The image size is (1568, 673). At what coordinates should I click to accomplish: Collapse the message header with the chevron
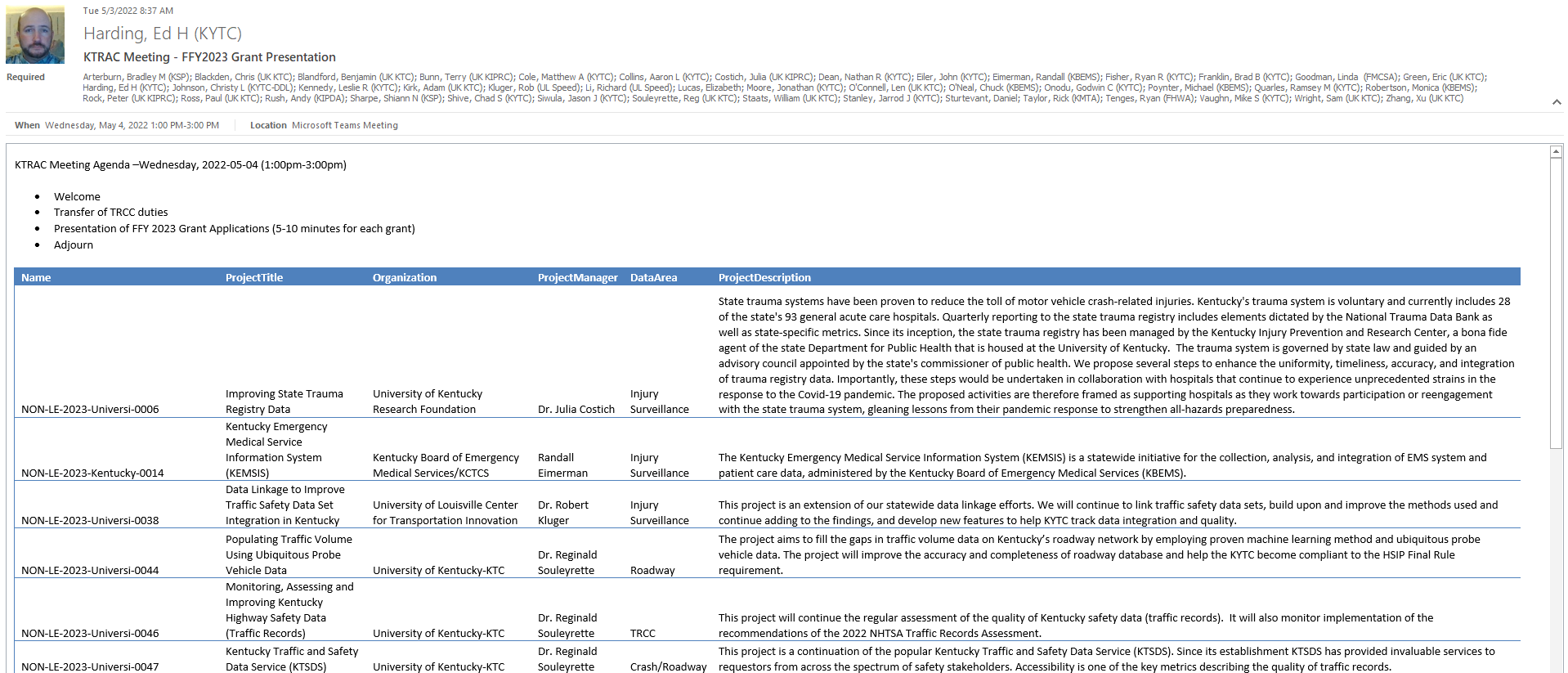1556,102
